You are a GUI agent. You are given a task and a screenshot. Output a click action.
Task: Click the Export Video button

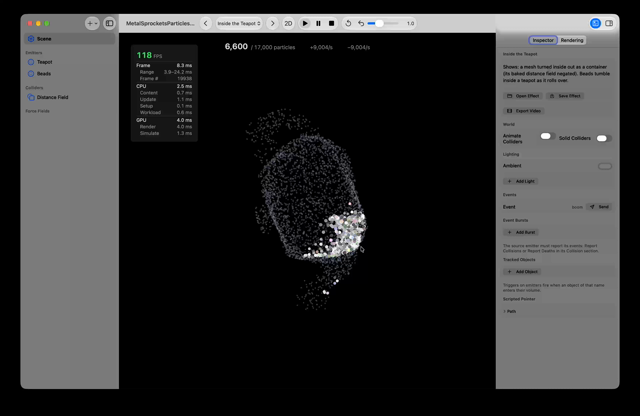(524, 111)
